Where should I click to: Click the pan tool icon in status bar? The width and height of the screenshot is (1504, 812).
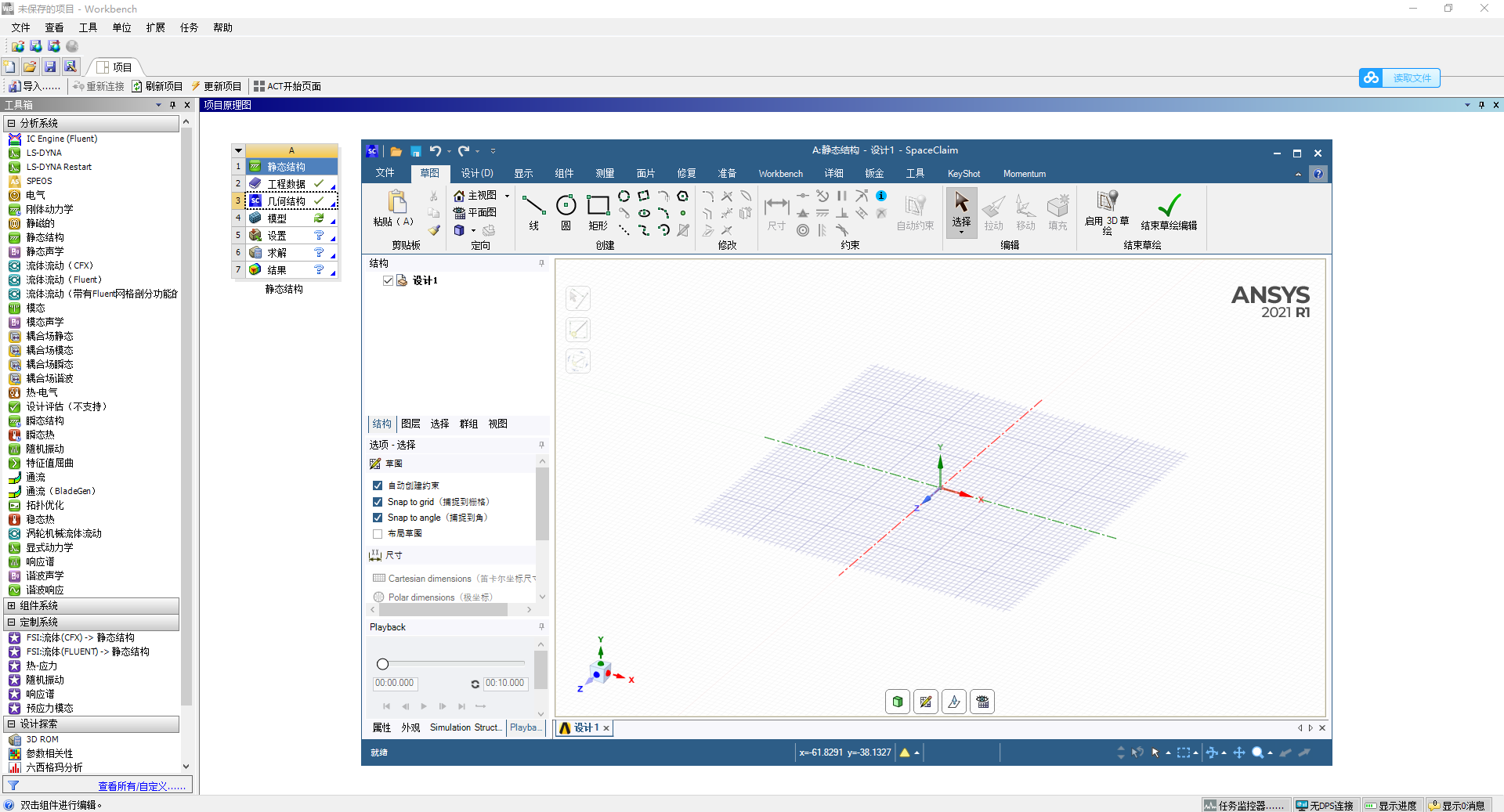[x=1239, y=752]
